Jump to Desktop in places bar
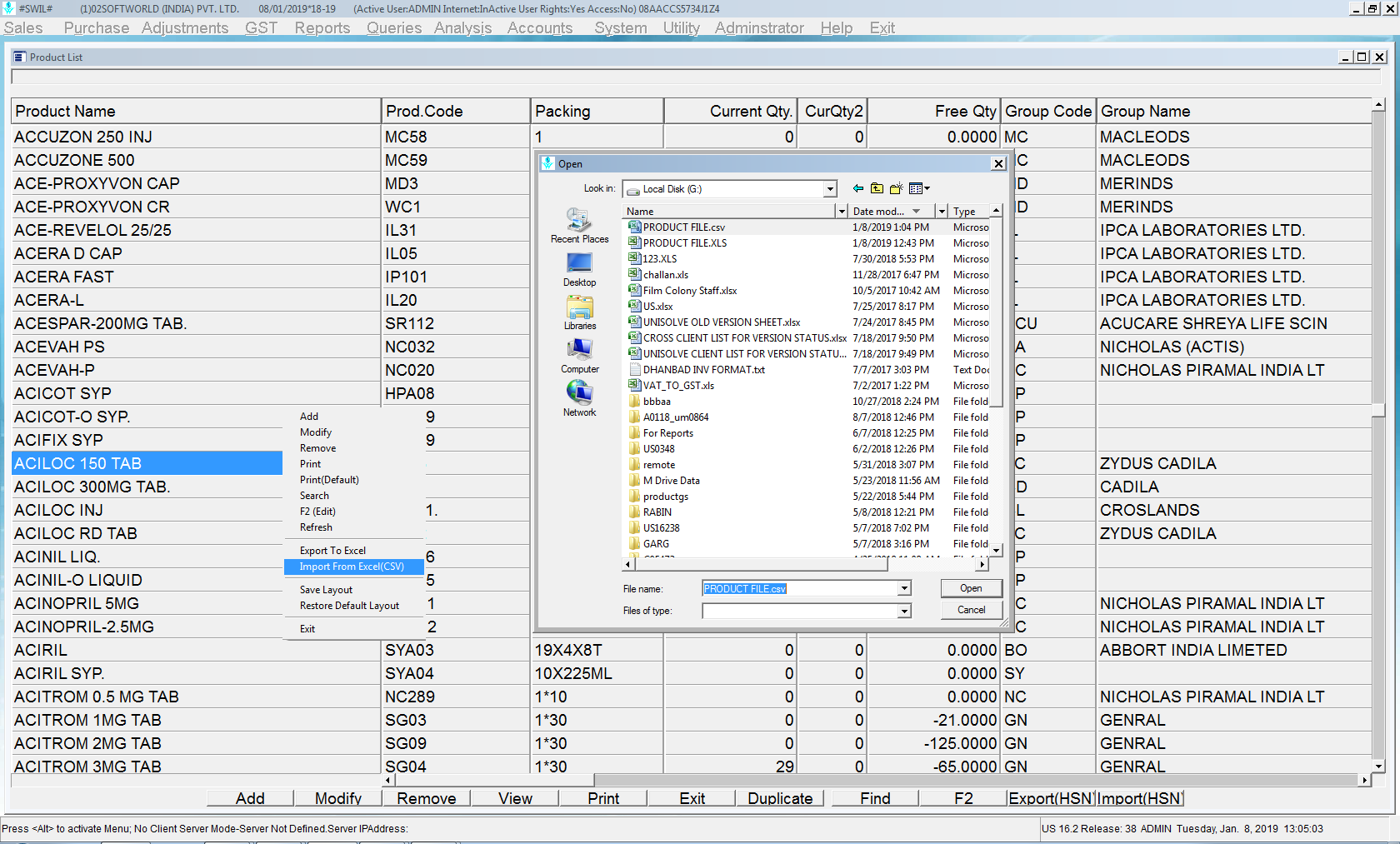Screen dimensions: 1400x844 579,270
